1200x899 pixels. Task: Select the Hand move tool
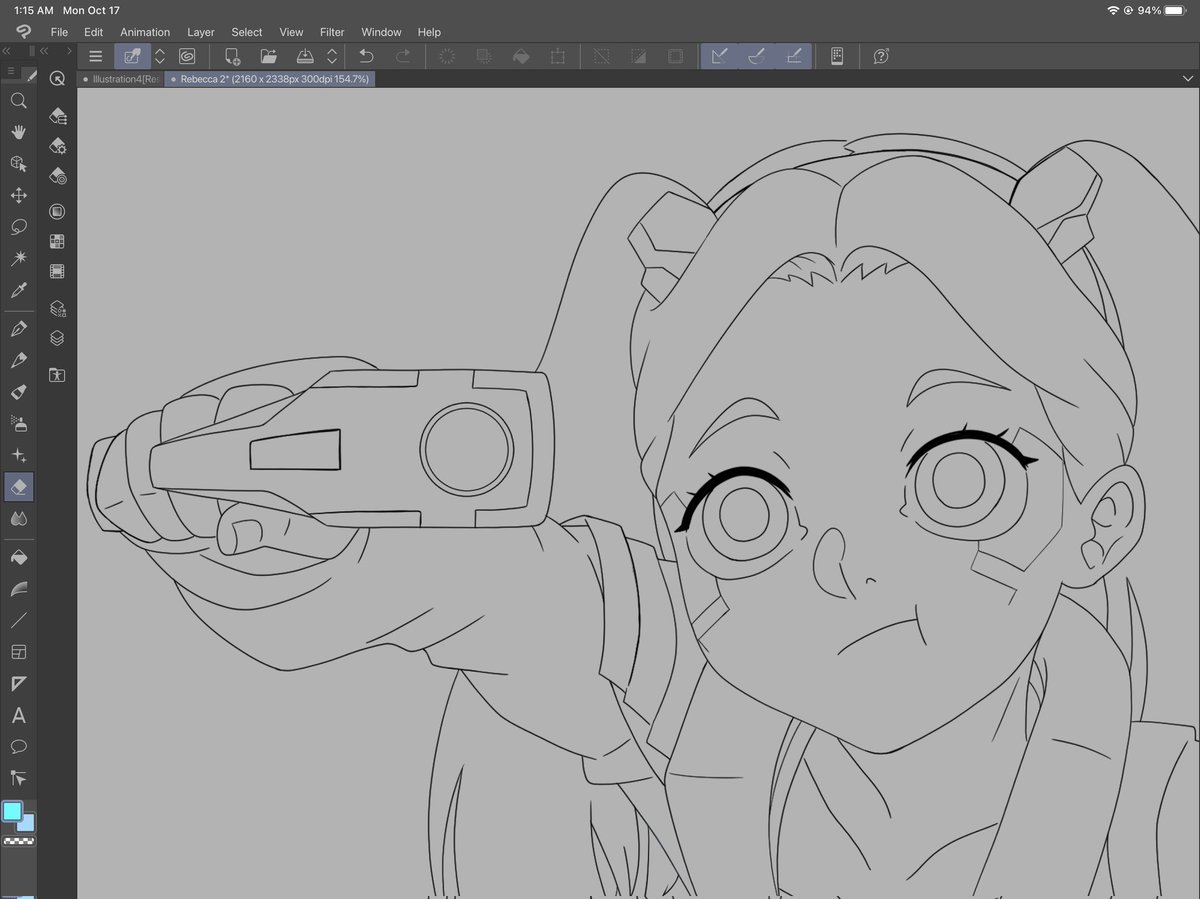[x=18, y=132]
